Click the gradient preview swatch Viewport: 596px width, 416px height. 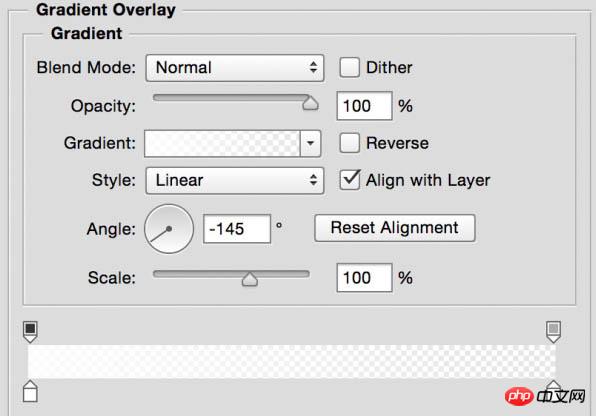click(x=222, y=143)
